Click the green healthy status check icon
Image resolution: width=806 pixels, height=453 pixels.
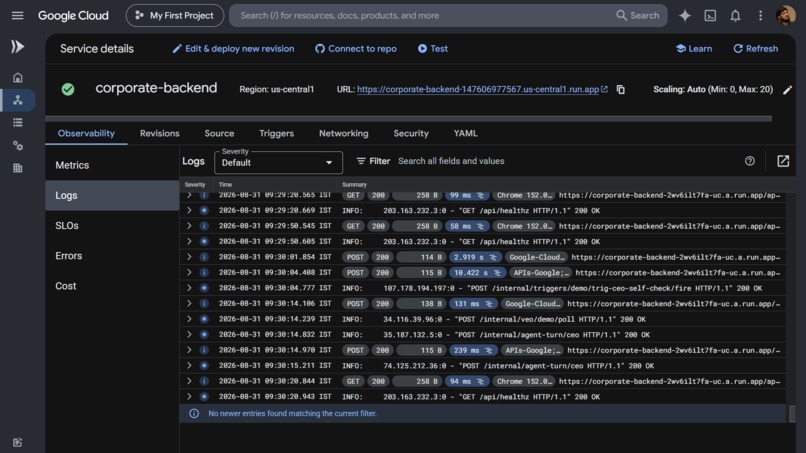[68, 89]
